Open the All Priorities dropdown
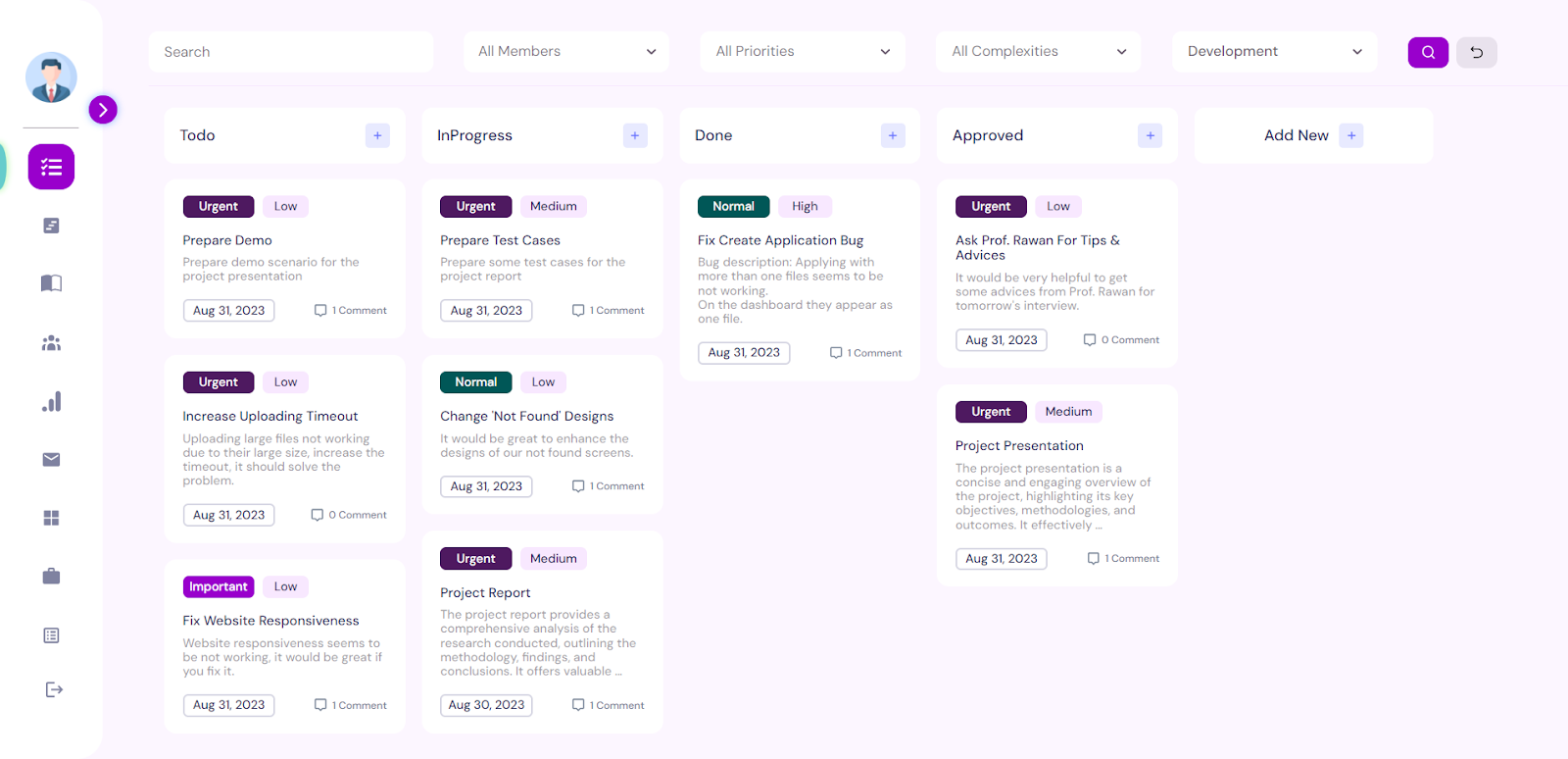 pos(802,51)
